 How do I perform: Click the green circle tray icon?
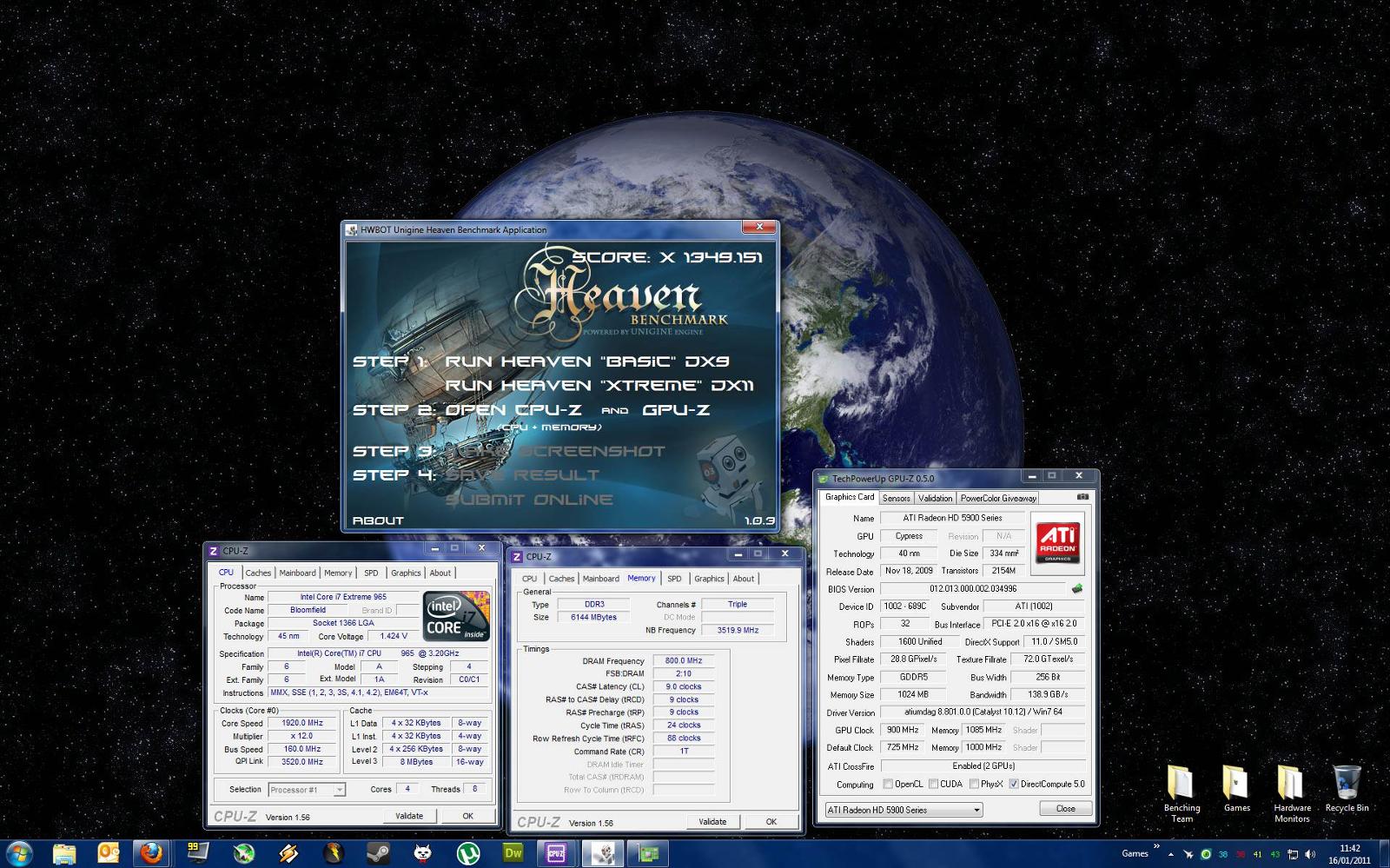pos(1206,854)
